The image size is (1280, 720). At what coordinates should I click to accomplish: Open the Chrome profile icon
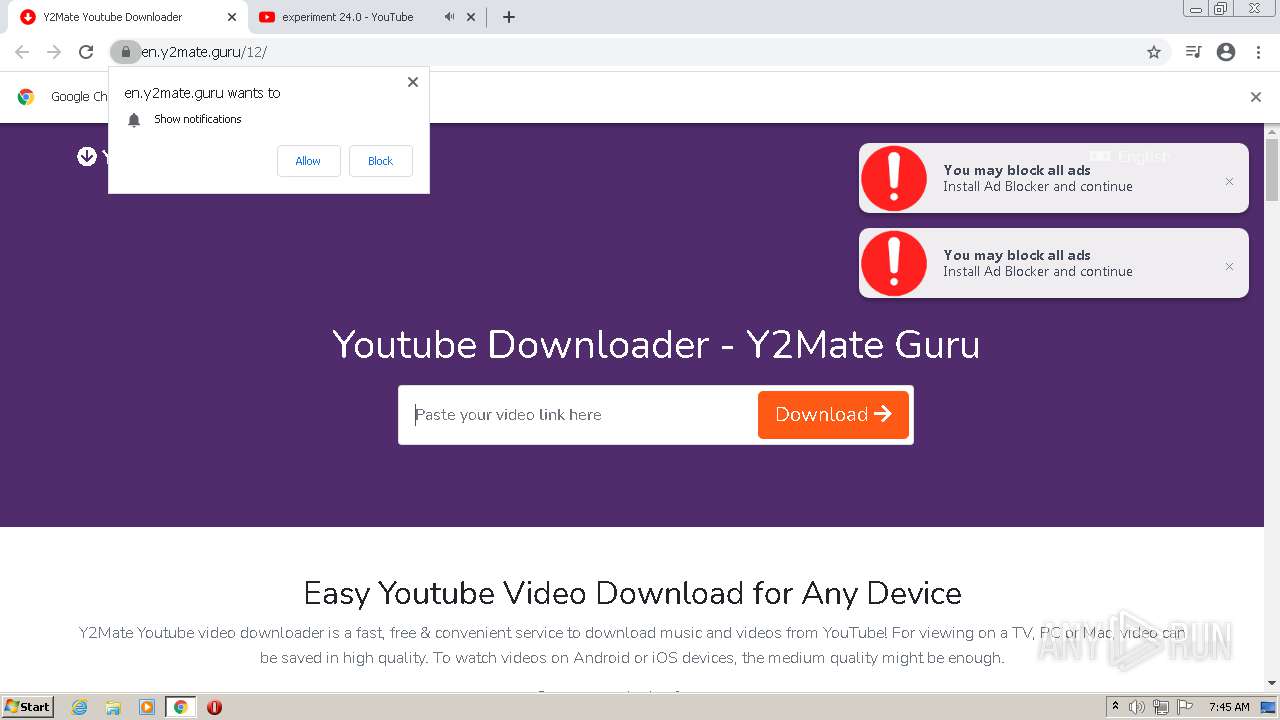click(x=1226, y=52)
